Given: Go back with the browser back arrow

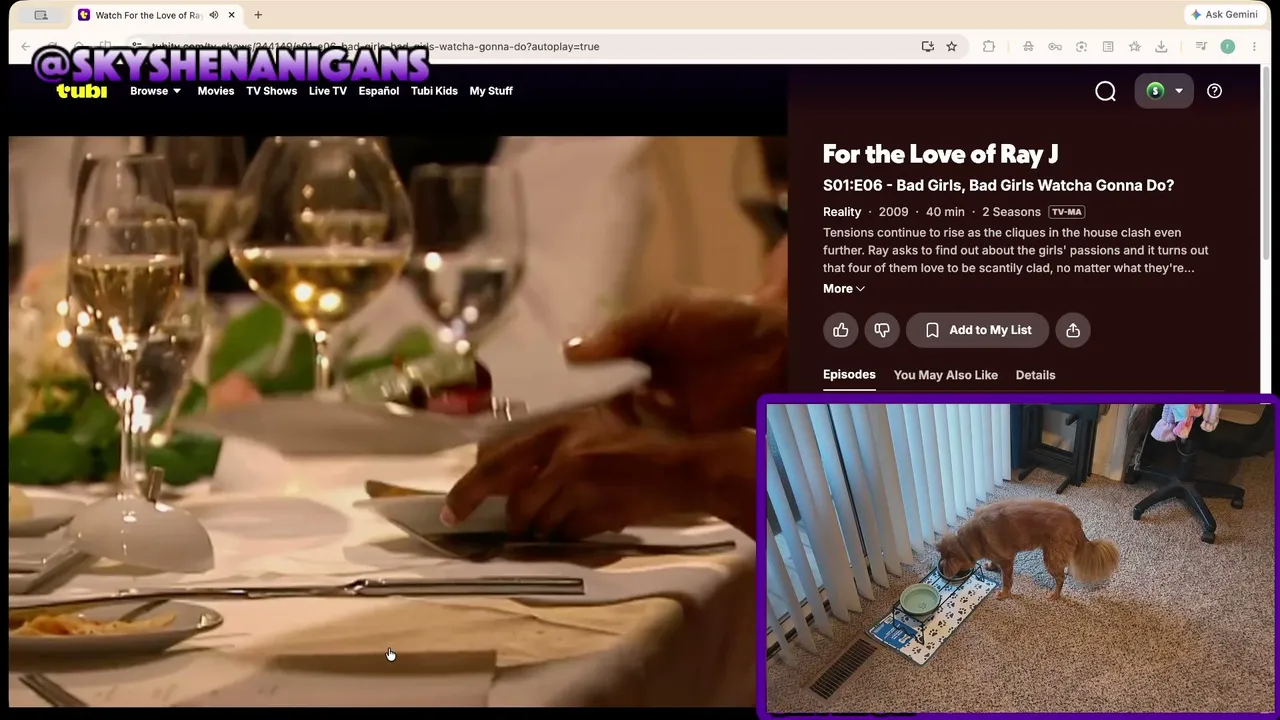Looking at the screenshot, I should pos(26,46).
